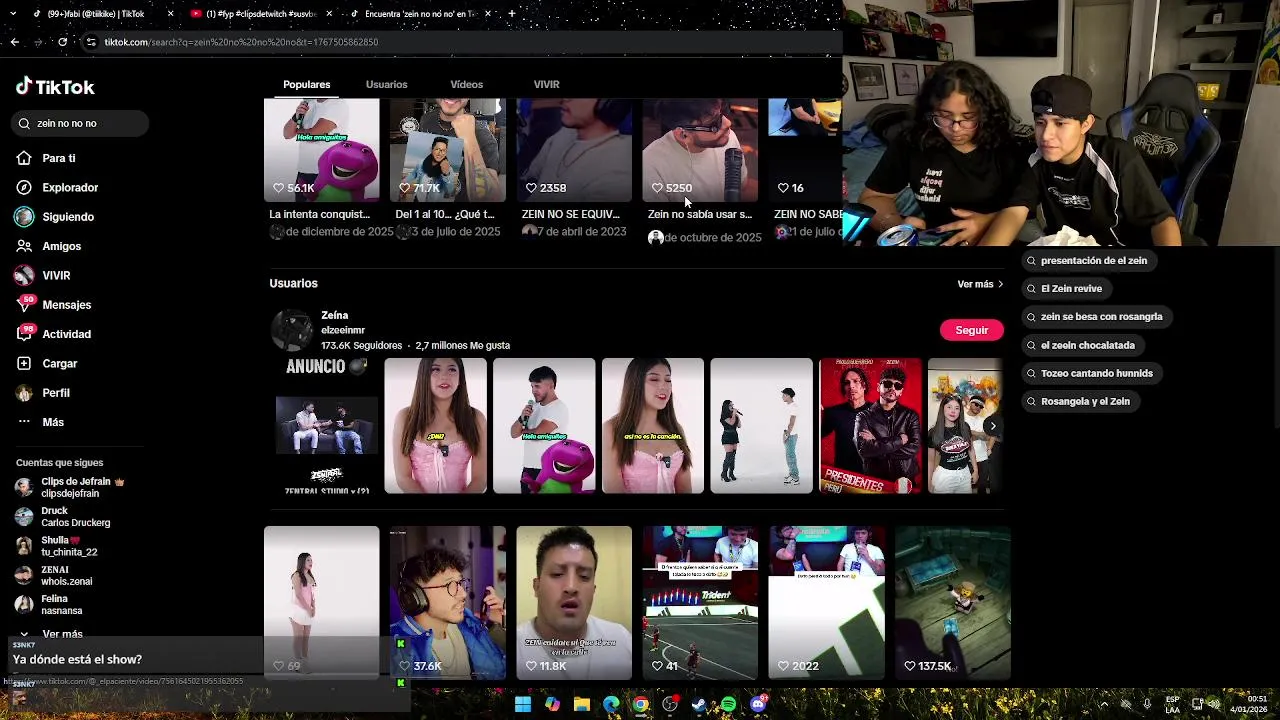Open the video with 137.5K likes

[x=952, y=602]
